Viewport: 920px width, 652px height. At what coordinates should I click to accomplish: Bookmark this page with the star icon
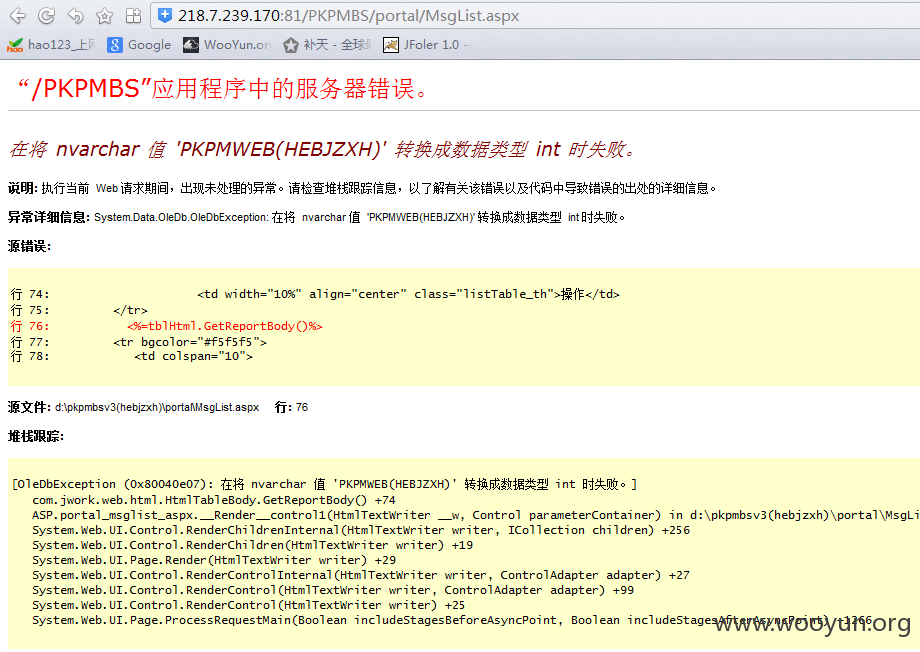[104, 16]
